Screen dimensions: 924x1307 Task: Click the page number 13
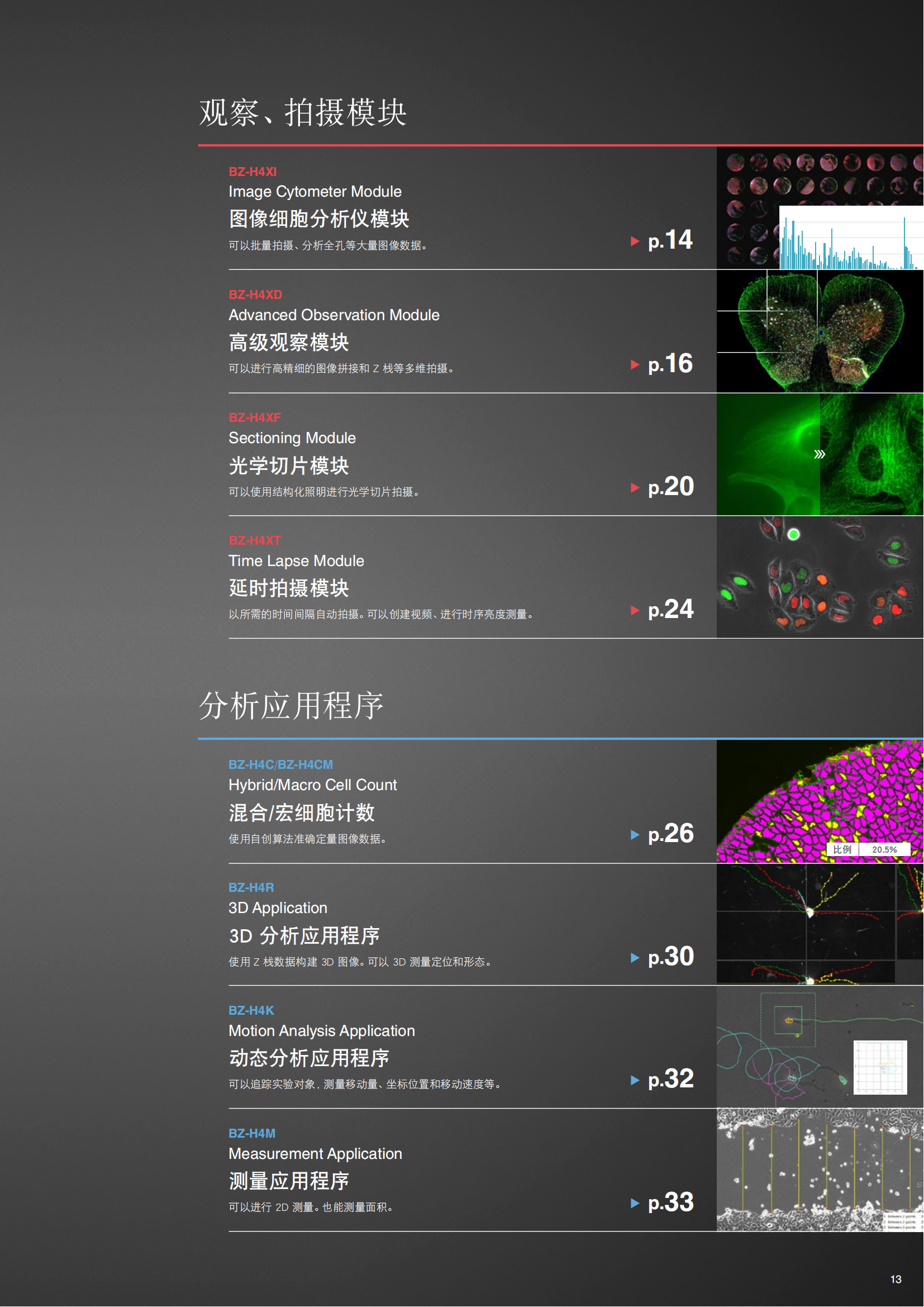coord(897,1280)
